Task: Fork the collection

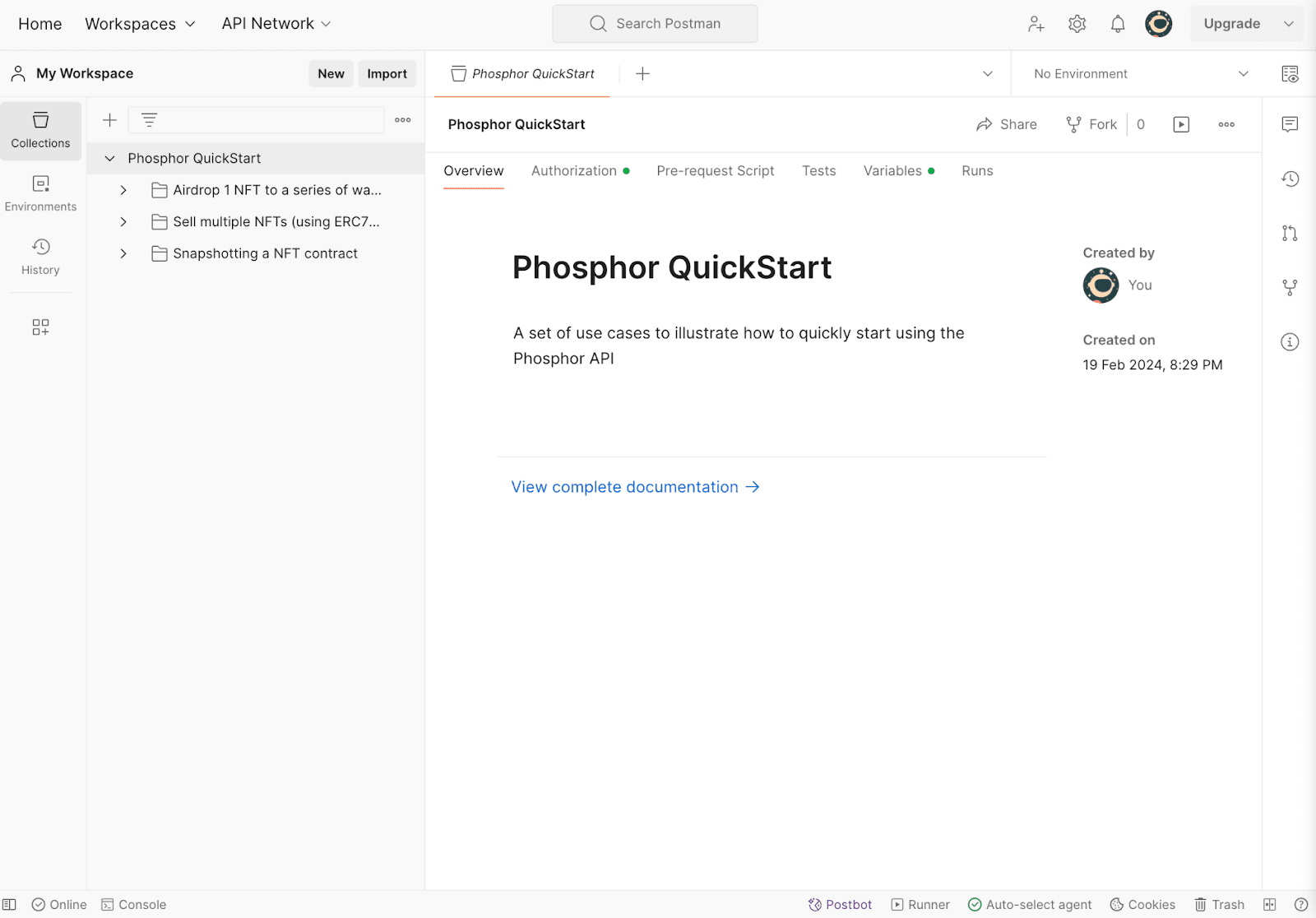Action: [1091, 124]
